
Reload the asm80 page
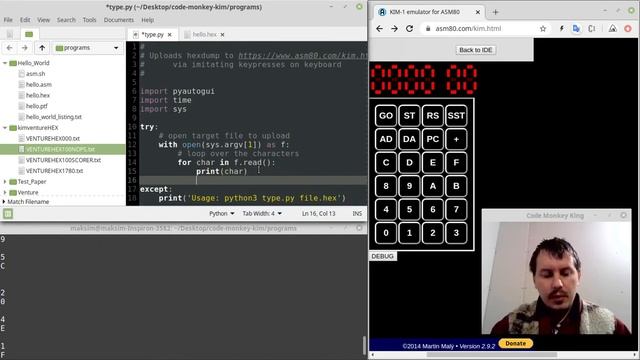pos(409,29)
